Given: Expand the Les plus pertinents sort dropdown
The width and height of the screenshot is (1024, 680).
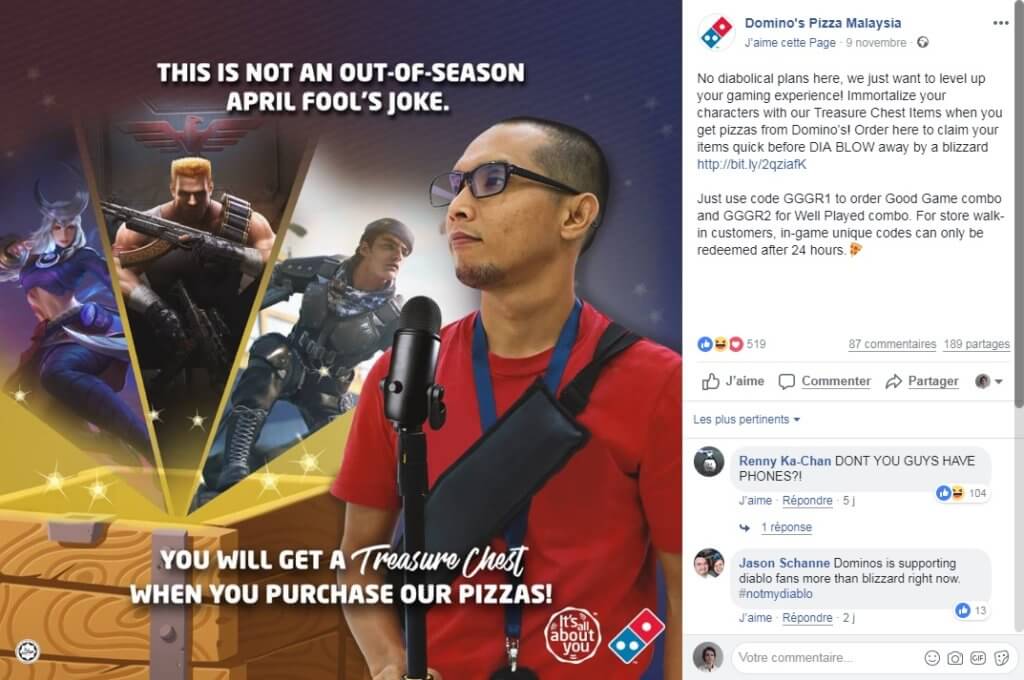Looking at the screenshot, I should pyautogui.click(x=746, y=419).
